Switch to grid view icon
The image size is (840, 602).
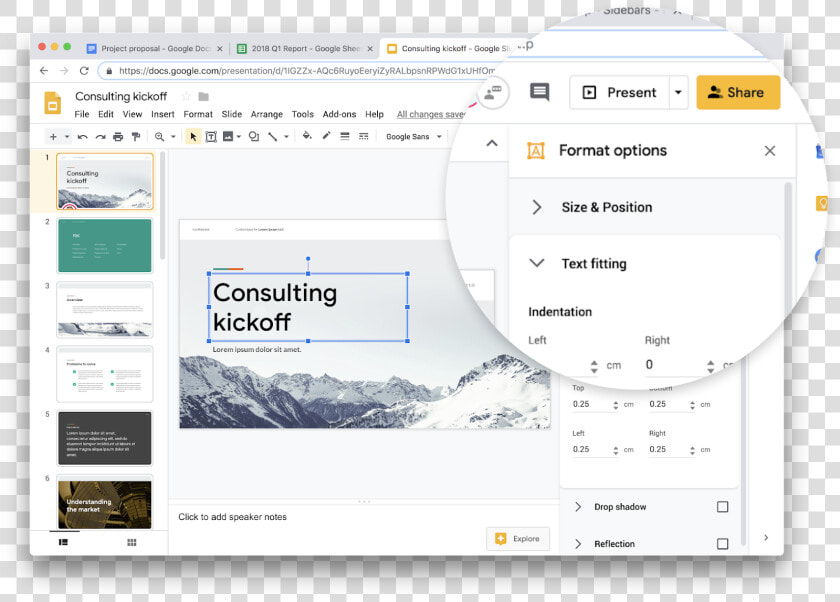(132, 543)
